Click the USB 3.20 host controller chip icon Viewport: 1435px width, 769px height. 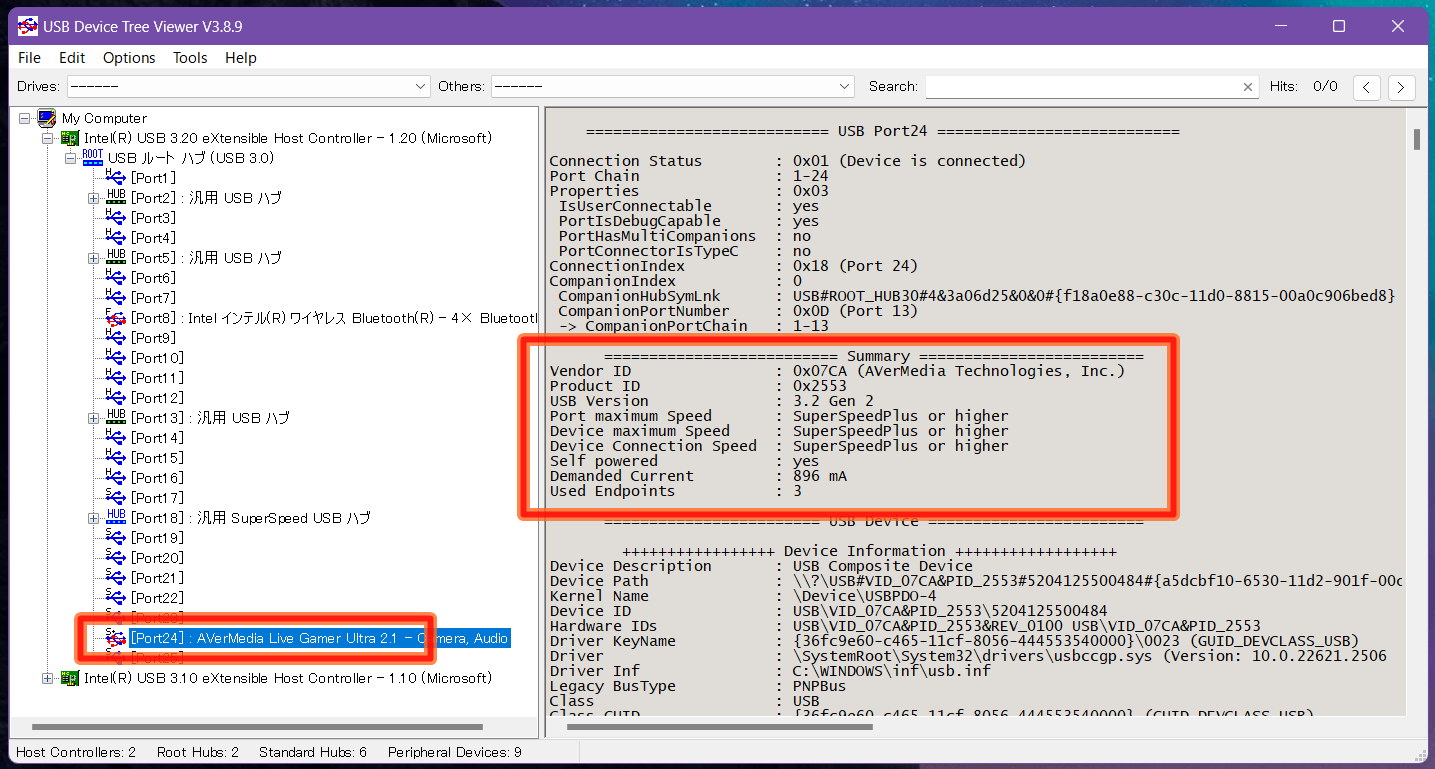[x=70, y=138]
